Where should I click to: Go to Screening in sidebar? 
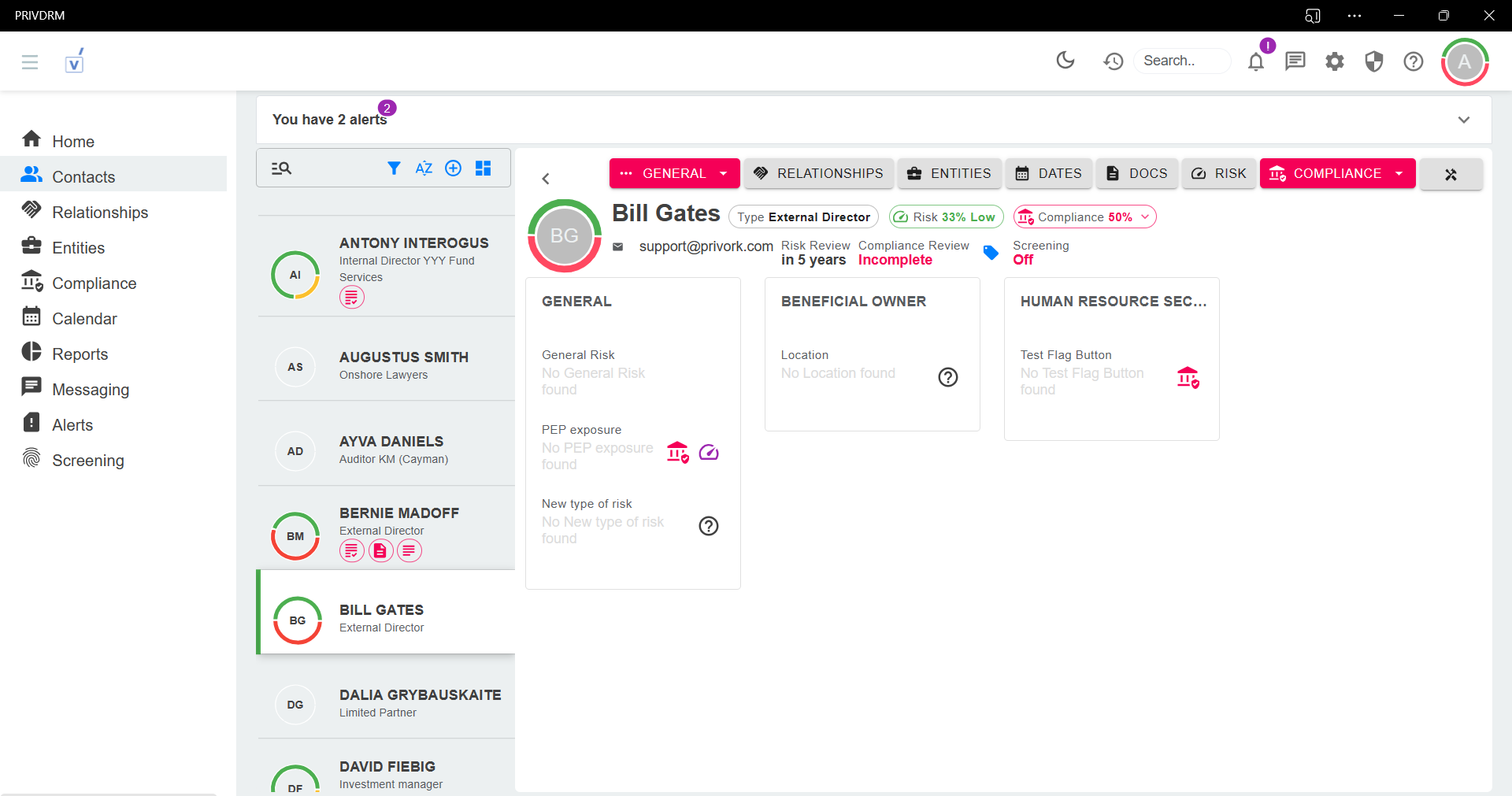(87, 461)
